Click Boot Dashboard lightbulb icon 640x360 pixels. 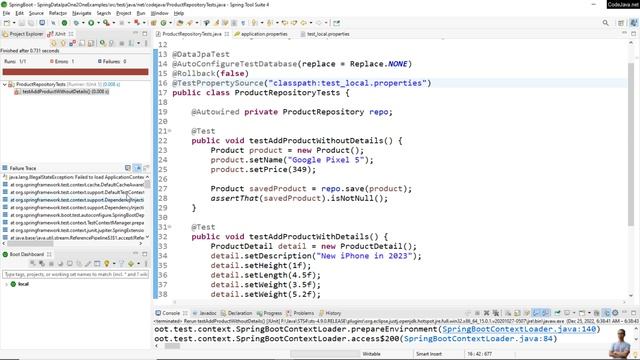(x=107, y=264)
